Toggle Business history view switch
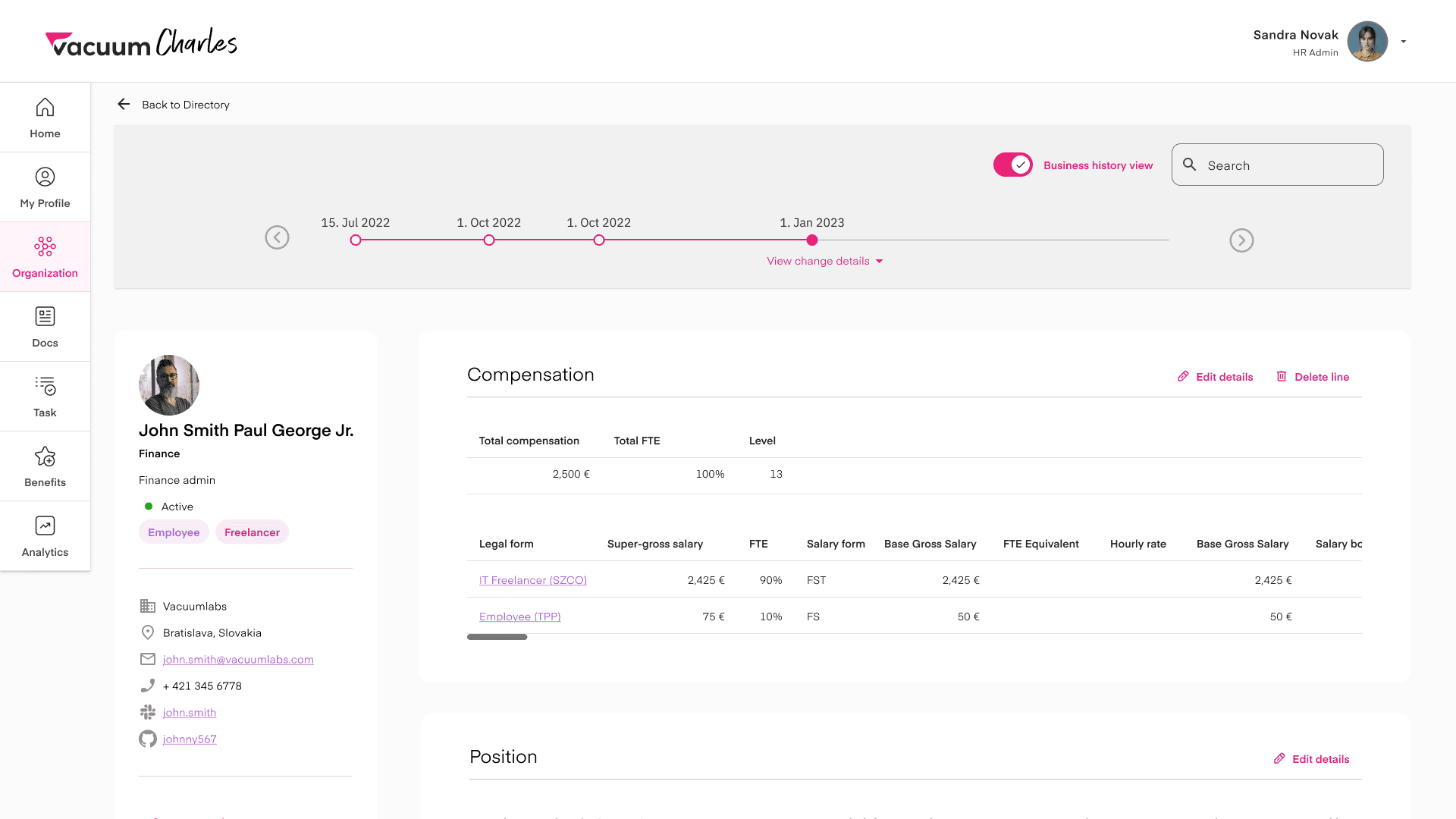Image resolution: width=1456 pixels, height=819 pixels. pyautogui.click(x=1013, y=165)
